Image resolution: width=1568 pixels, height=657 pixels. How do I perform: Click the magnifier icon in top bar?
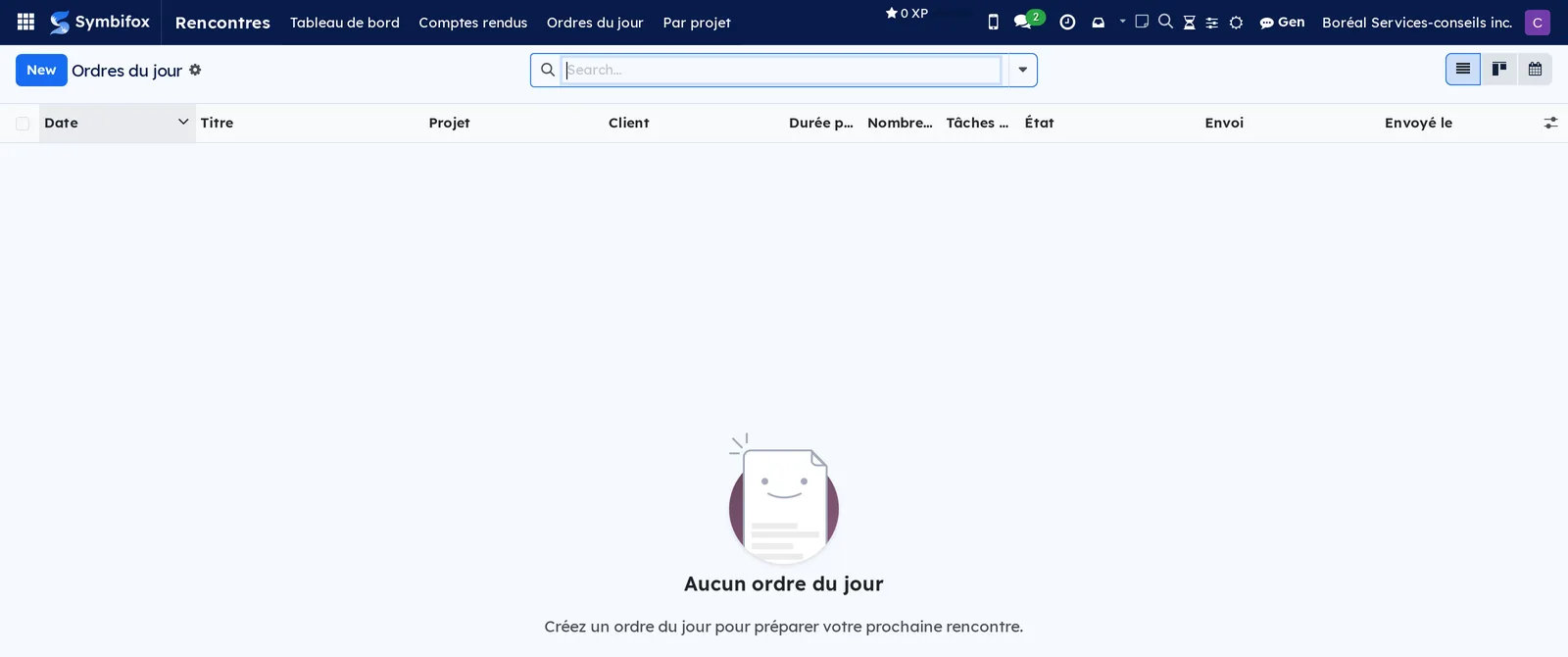click(x=1165, y=21)
